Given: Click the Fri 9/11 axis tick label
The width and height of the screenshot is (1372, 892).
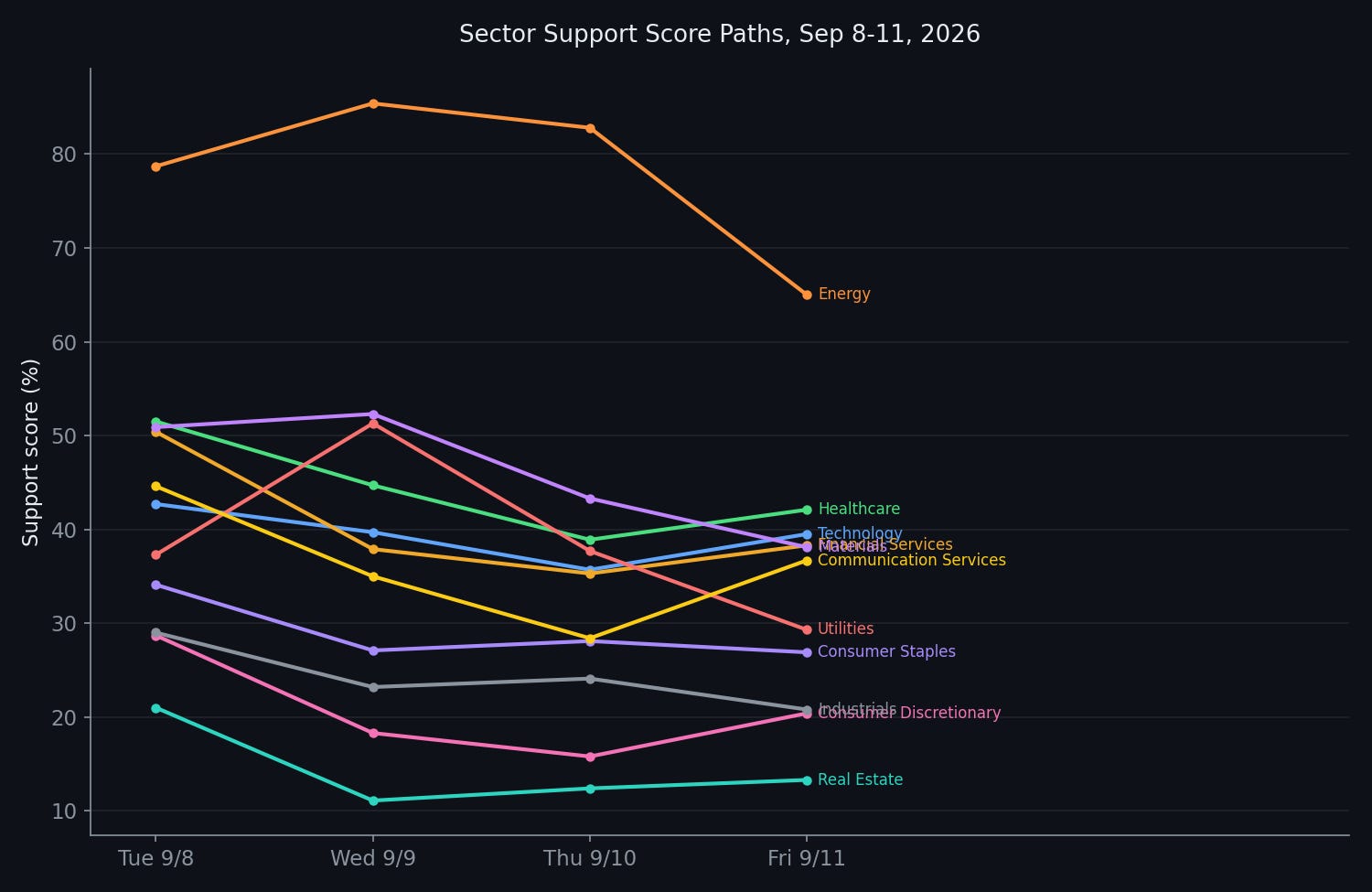Looking at the screenshot, I should pyautogui.click(x=807, y=858).
